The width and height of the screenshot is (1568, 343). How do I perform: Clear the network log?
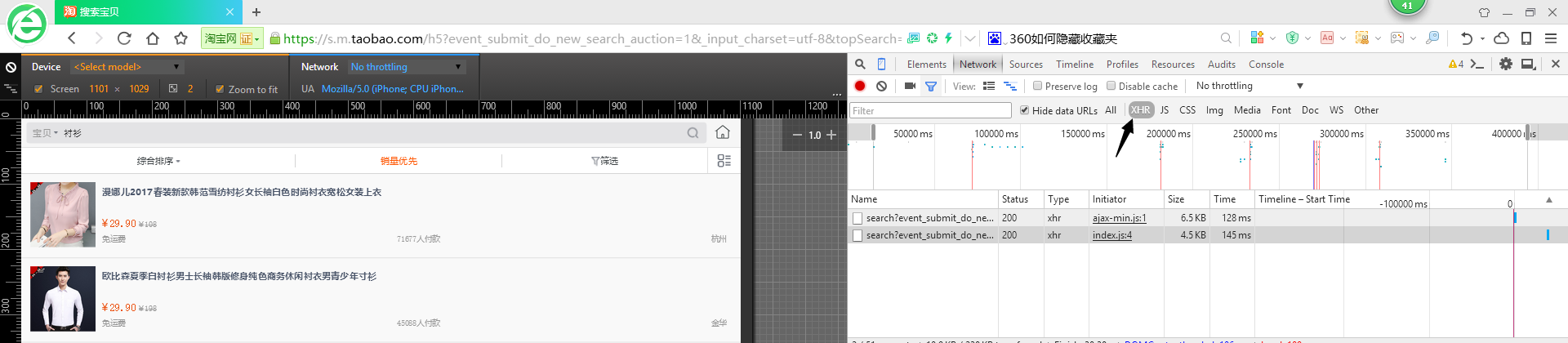pyautogui.click(x=881, y=86)
